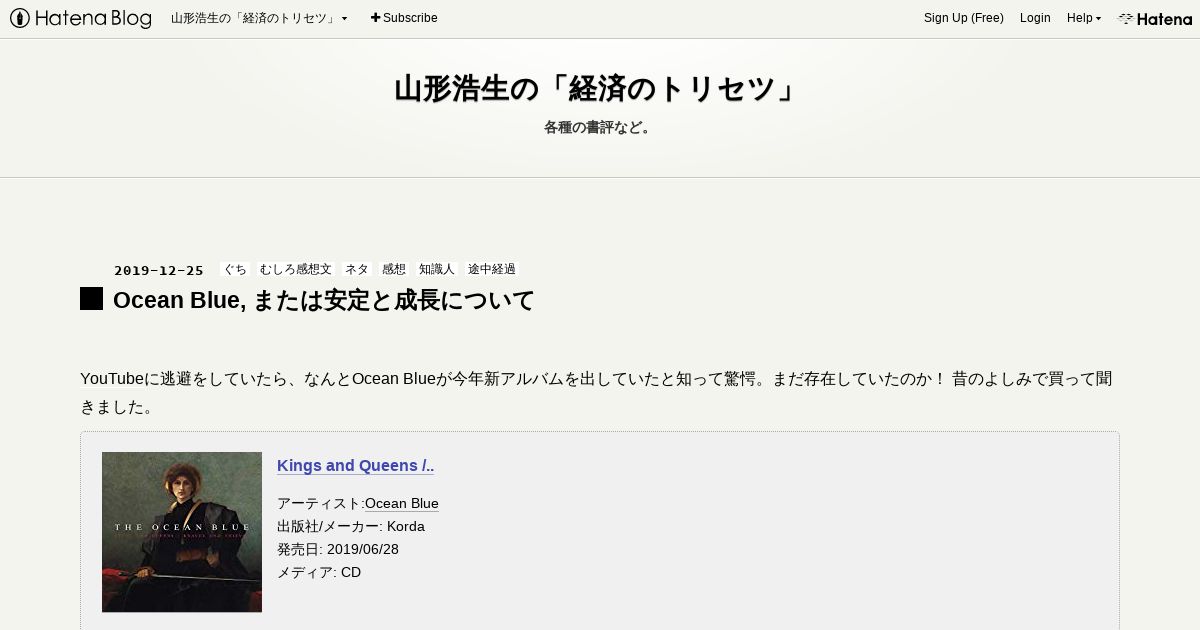
Task: Click the Hatena logo at top right
Action: click(x=1155, y=18)
